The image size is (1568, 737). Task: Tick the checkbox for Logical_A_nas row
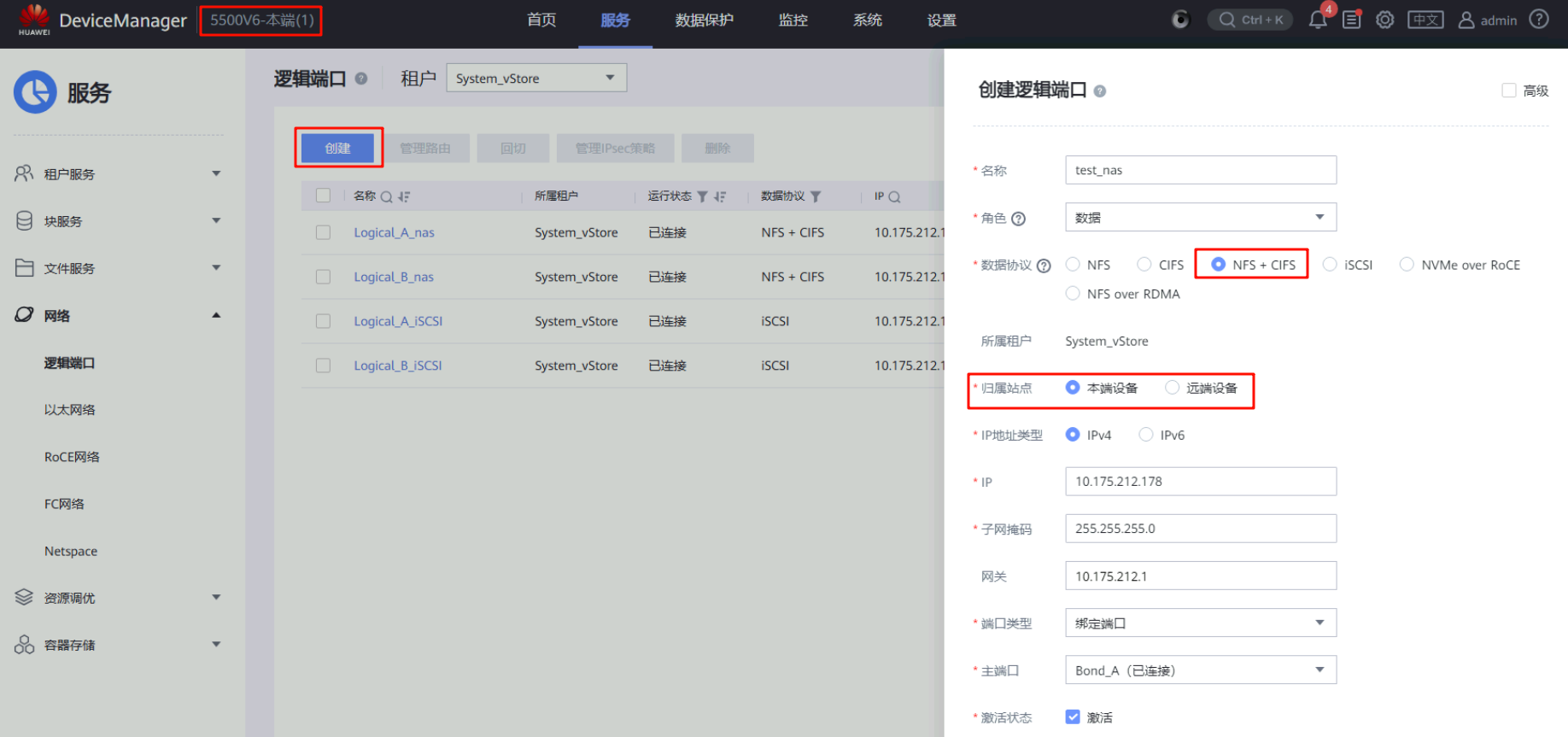[x=323, y=232]
